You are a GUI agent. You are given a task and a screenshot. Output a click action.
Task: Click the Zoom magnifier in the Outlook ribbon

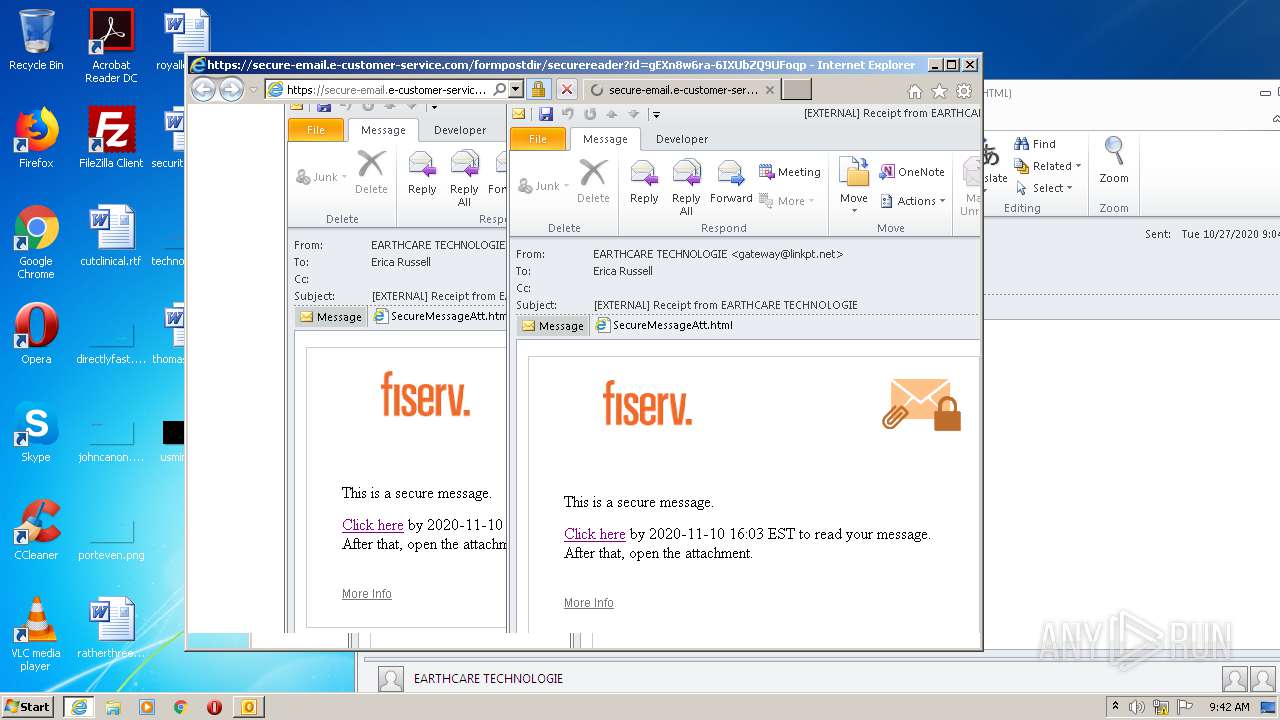pos(1114,160)
